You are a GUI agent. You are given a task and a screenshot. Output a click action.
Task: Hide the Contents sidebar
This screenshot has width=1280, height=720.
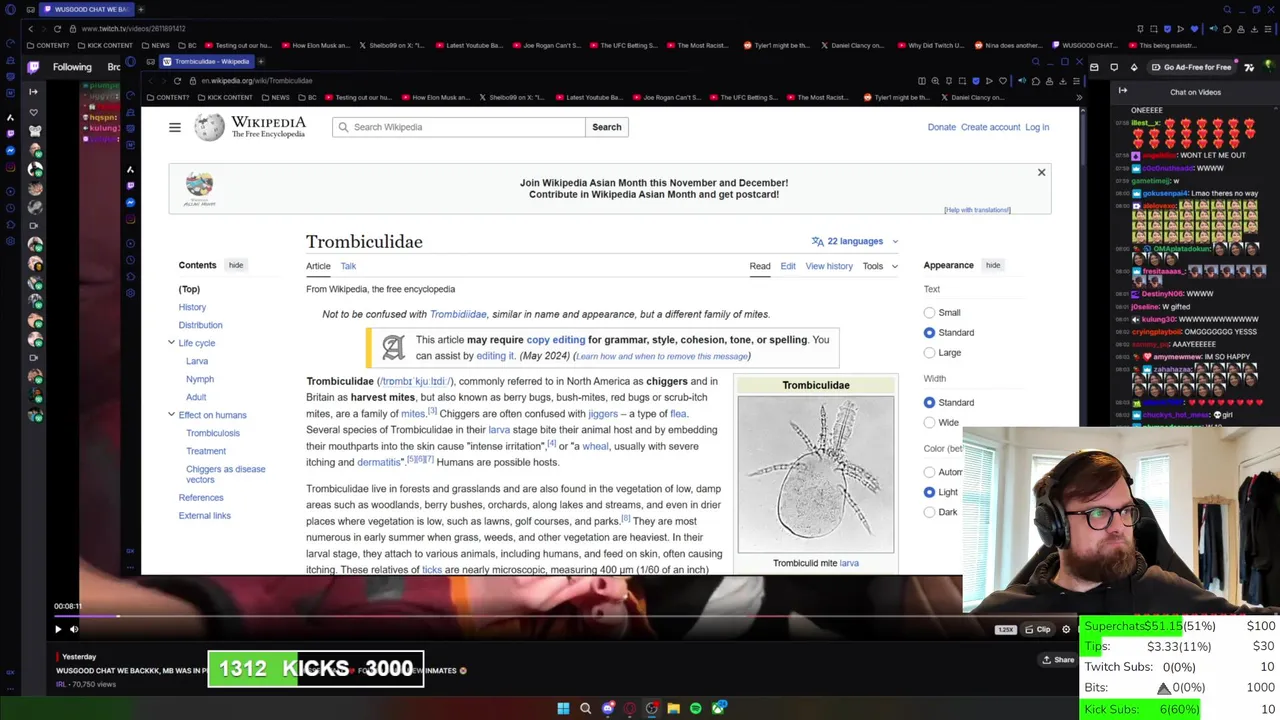[236, 265]
